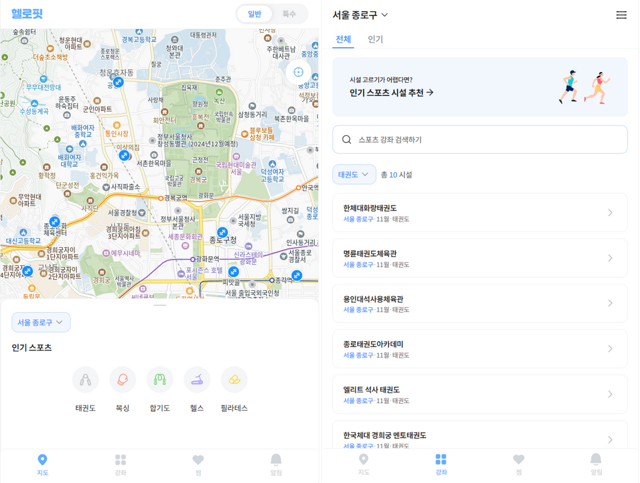Open the 한체대화랑태권도 listing
This screenshot has height=483, width=640.
[480, 213]
